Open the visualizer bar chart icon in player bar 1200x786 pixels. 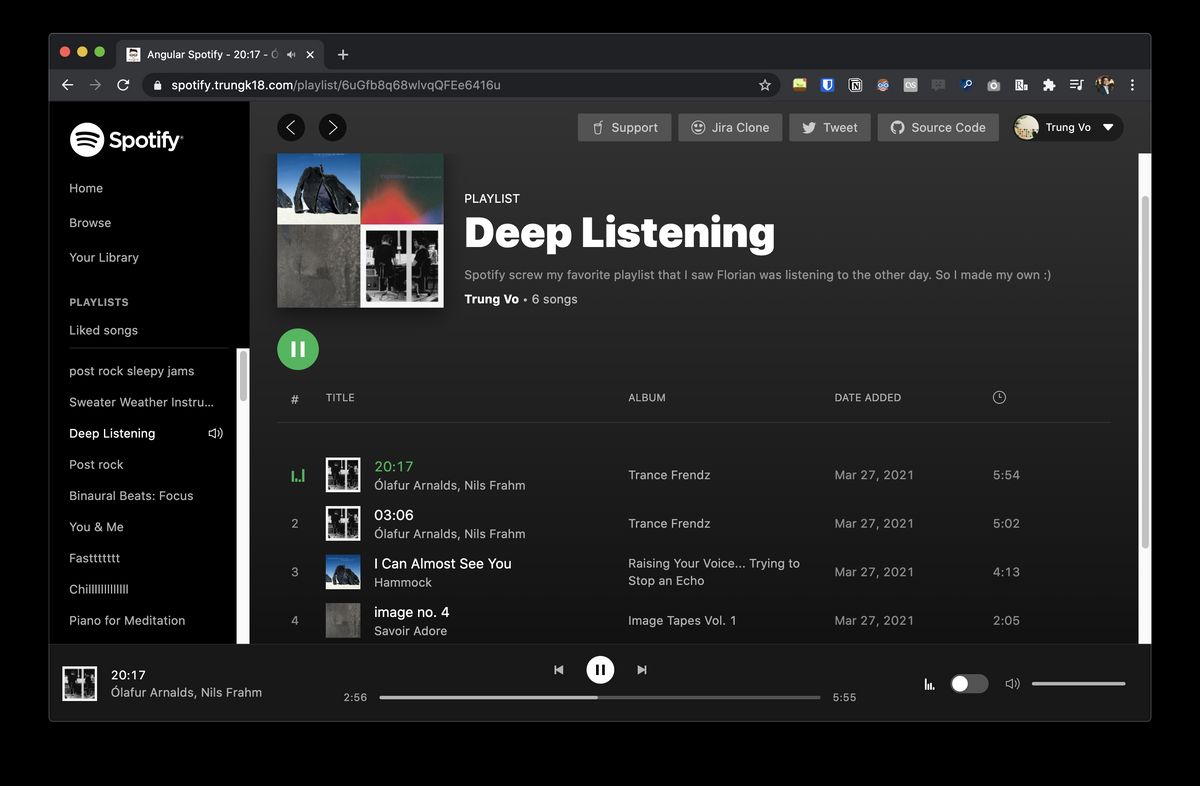point(928,683)
